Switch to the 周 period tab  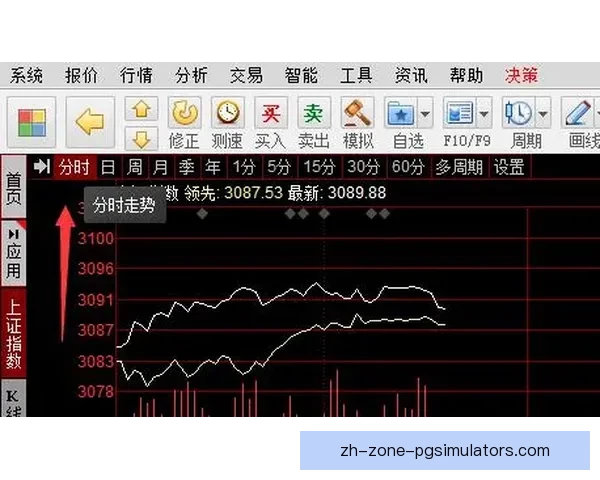click(134, 167)
